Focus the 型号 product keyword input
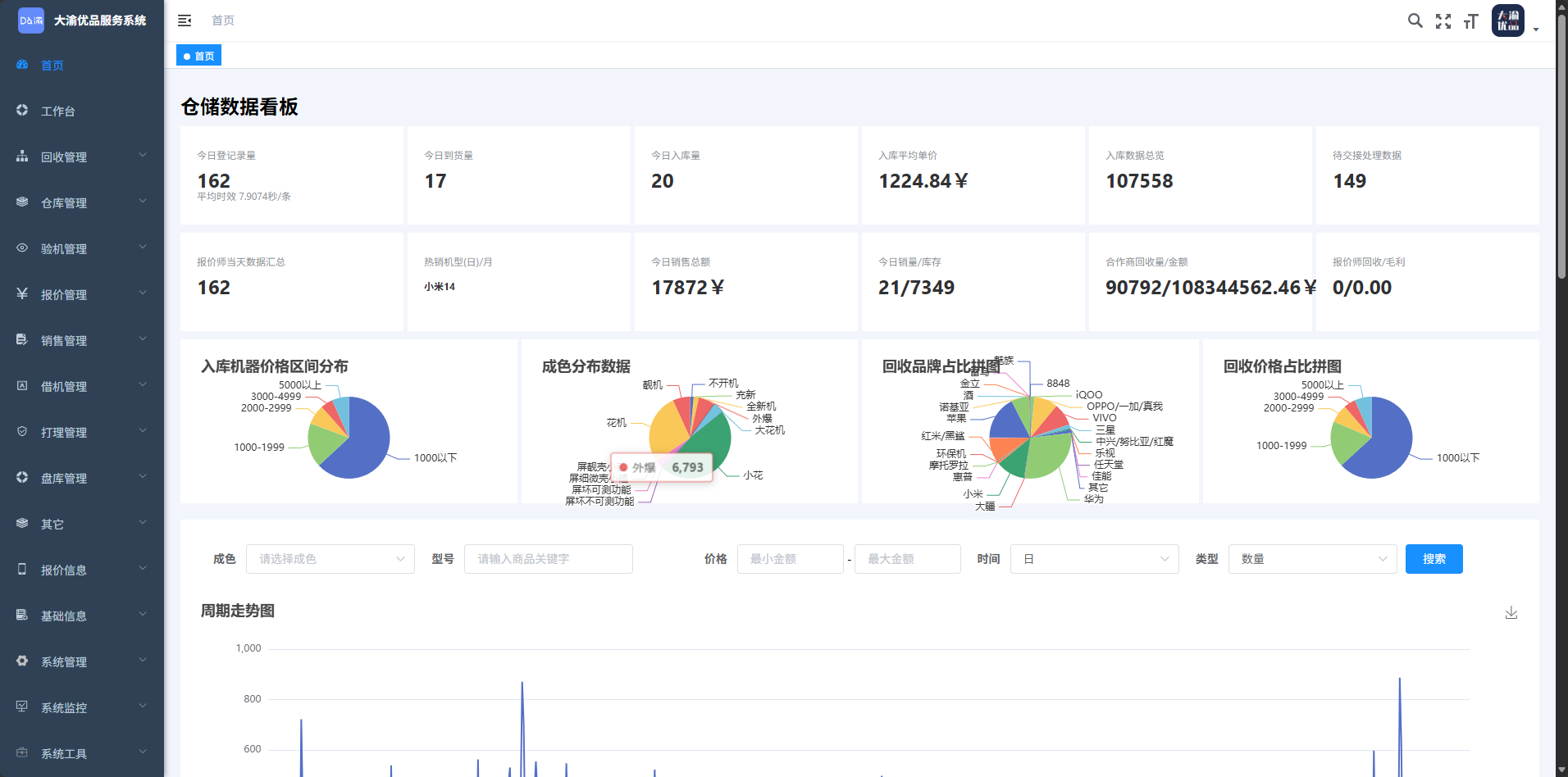Image resolution: width=1568 pixels, height=777 pixels. click(549, 559)
